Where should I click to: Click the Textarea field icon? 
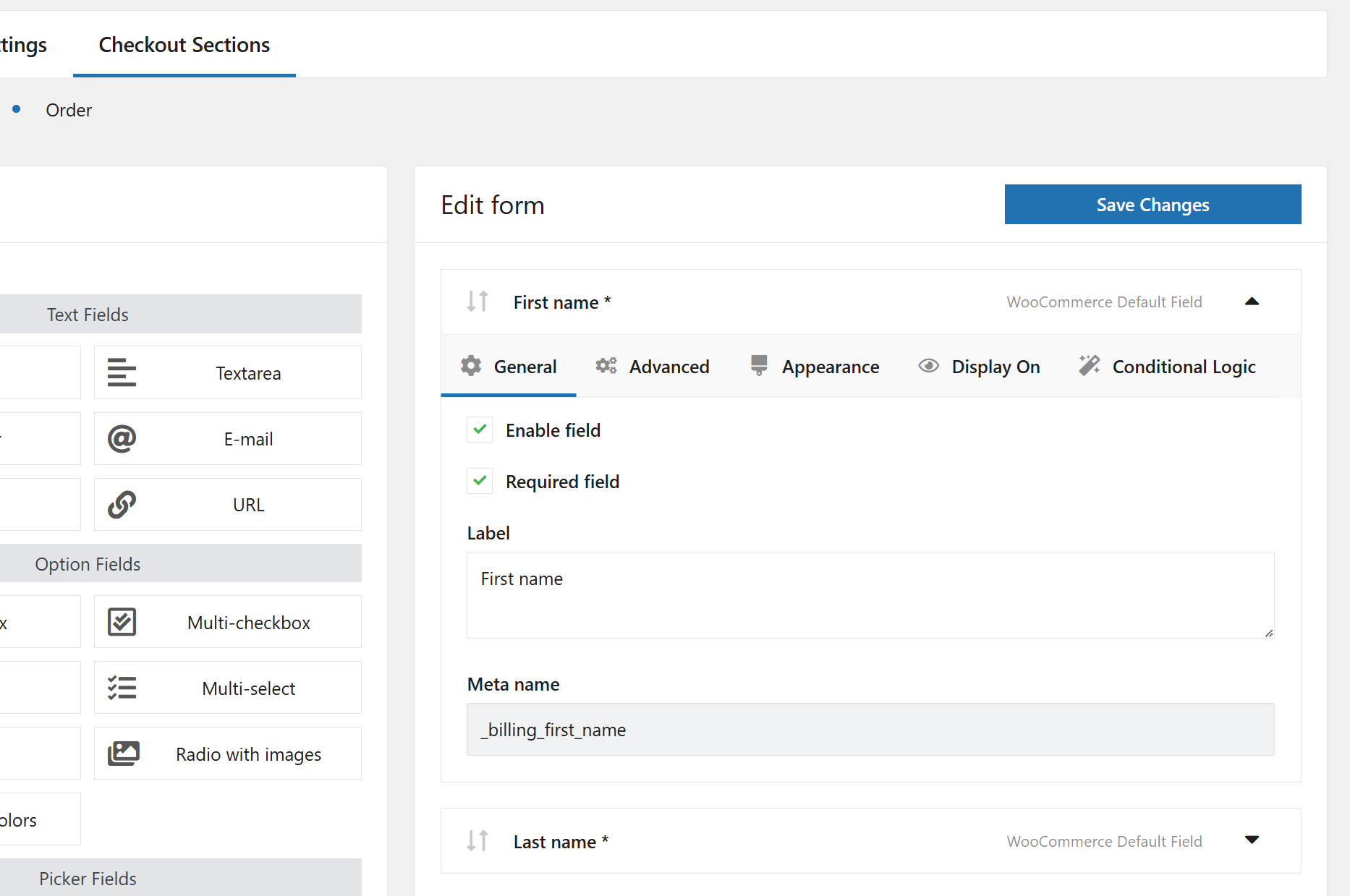pyautogui.click(x=122, y=373)
